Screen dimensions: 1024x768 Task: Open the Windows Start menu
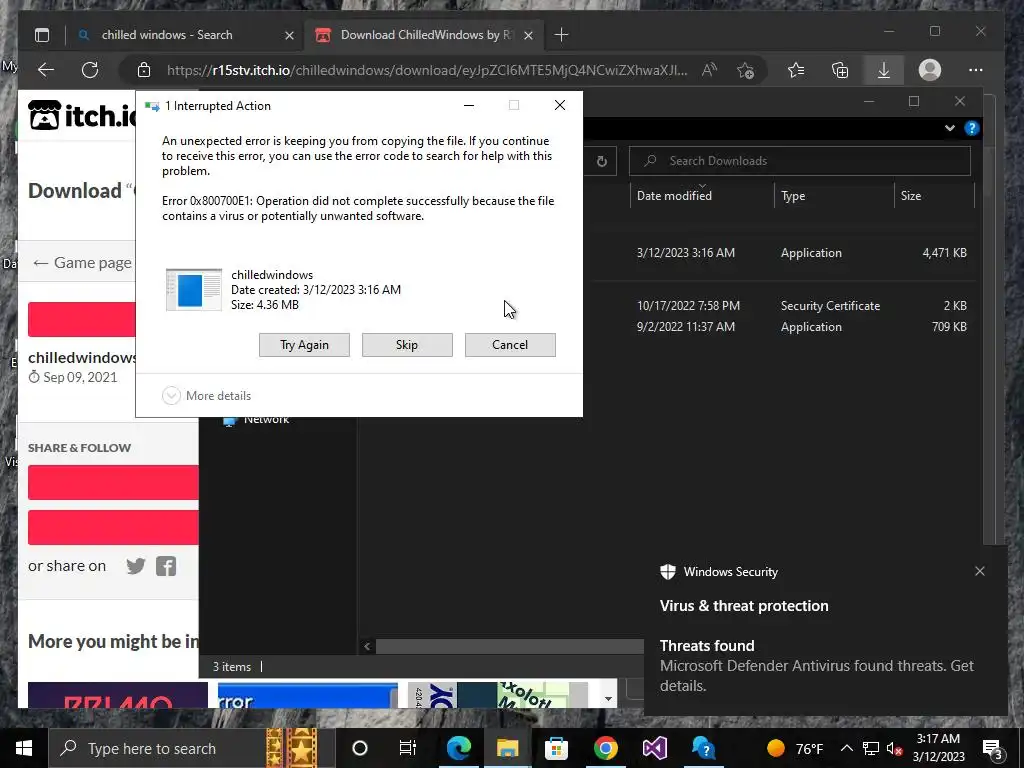point(24,748)
